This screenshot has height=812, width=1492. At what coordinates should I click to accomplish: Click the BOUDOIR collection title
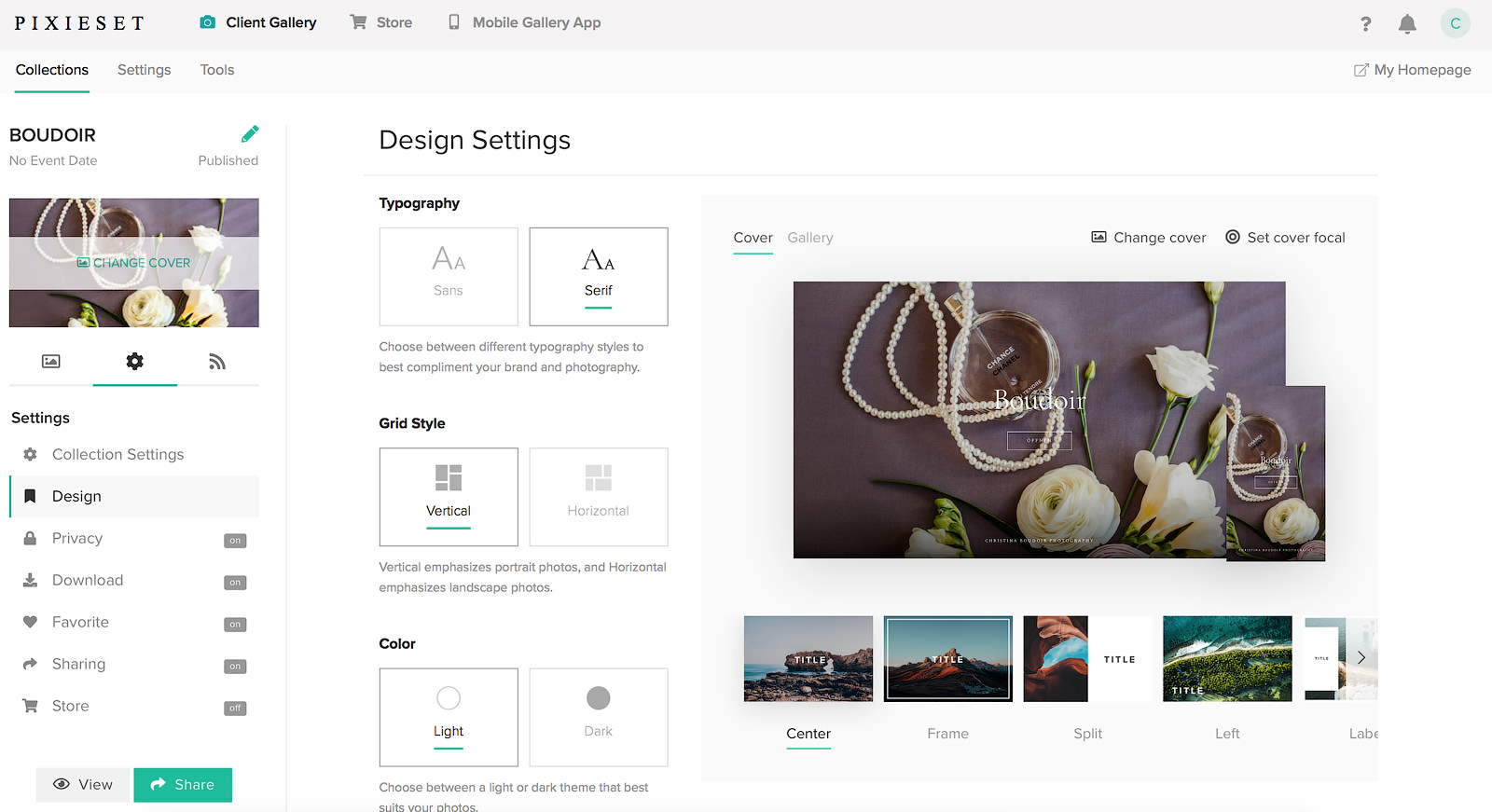click(52, 135)
